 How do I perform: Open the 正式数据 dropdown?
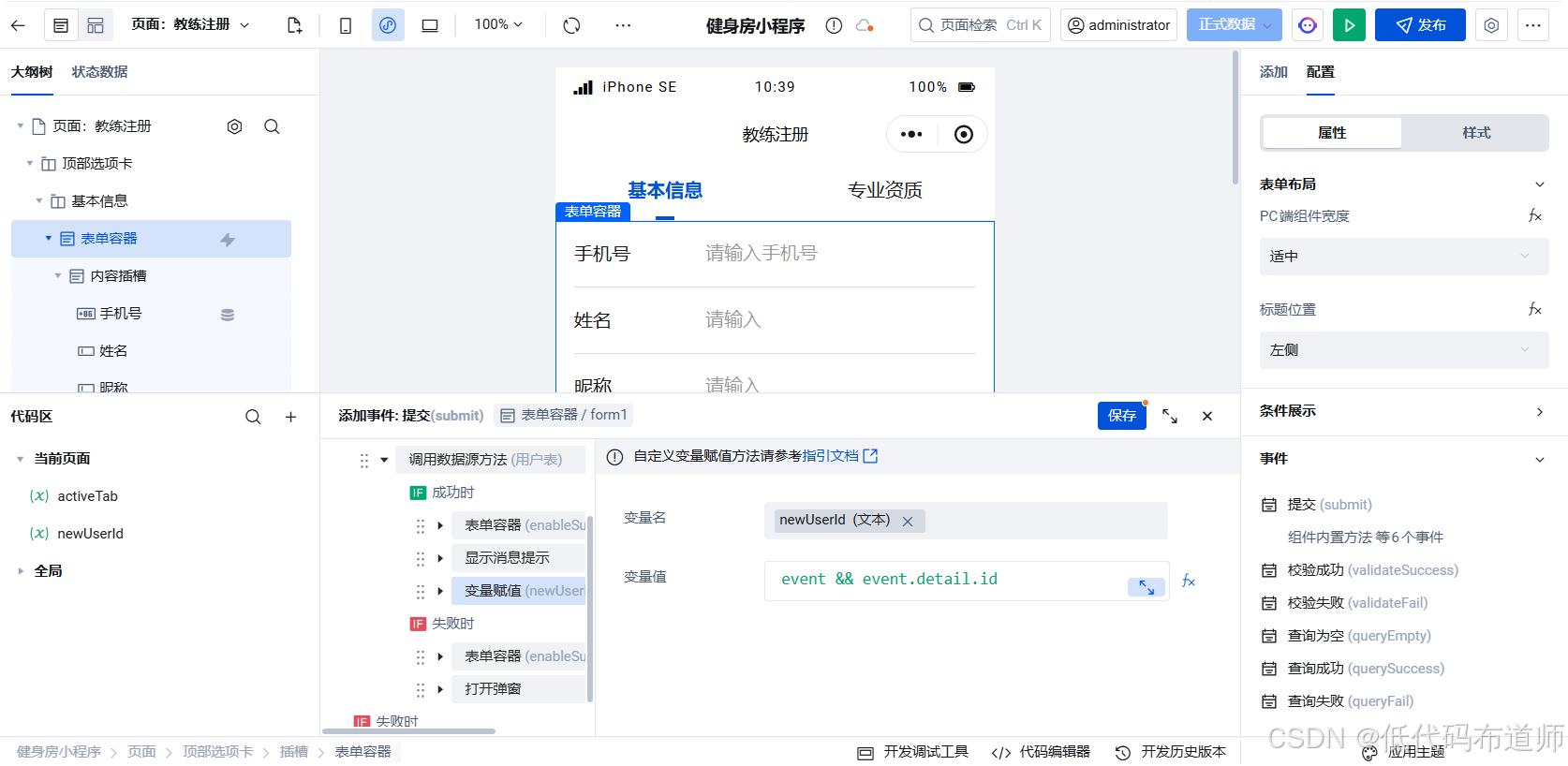click(x=1234, y=24)
